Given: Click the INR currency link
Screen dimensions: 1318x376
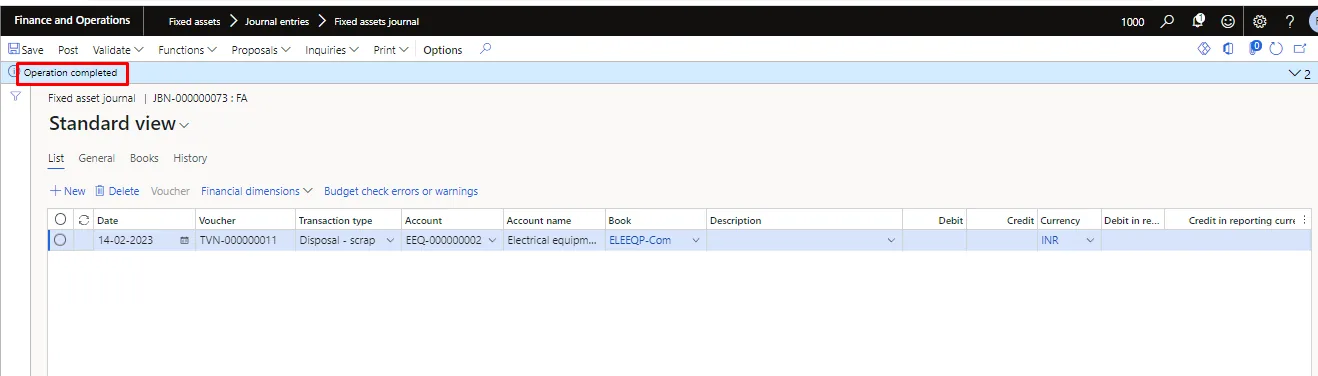Looking at the screenshot, I should pos(1049,240).
